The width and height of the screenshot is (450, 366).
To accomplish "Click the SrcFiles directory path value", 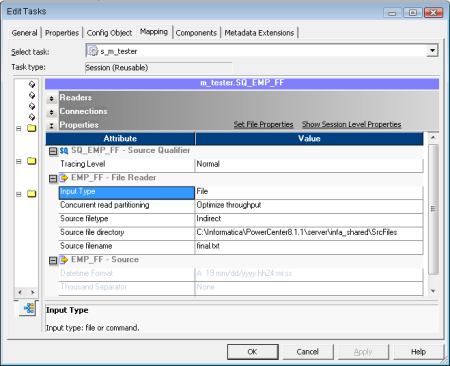I will [309, 233].
